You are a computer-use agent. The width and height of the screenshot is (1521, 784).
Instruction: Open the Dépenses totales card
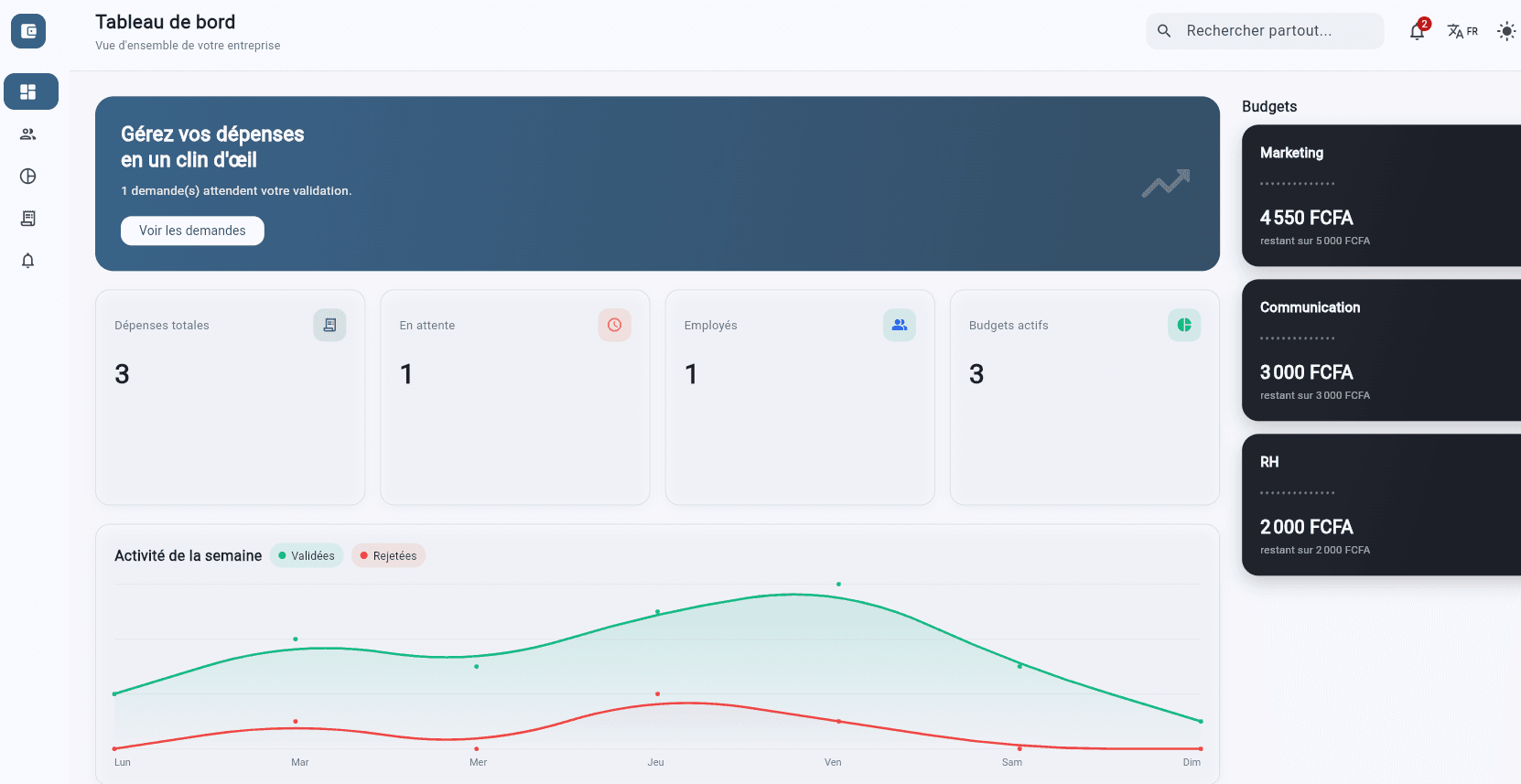[230, 397]
